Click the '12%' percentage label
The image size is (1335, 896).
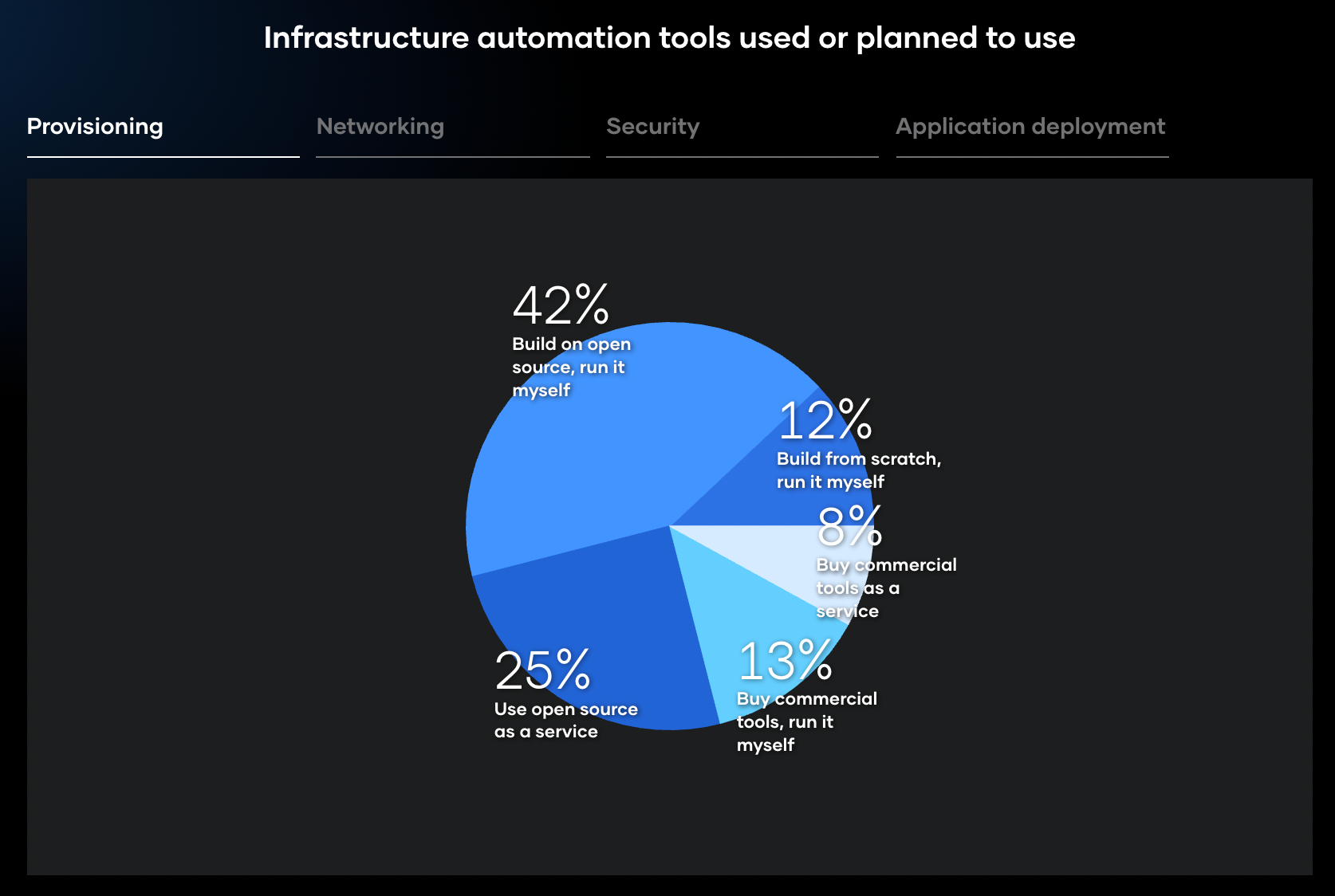[825, 419]
